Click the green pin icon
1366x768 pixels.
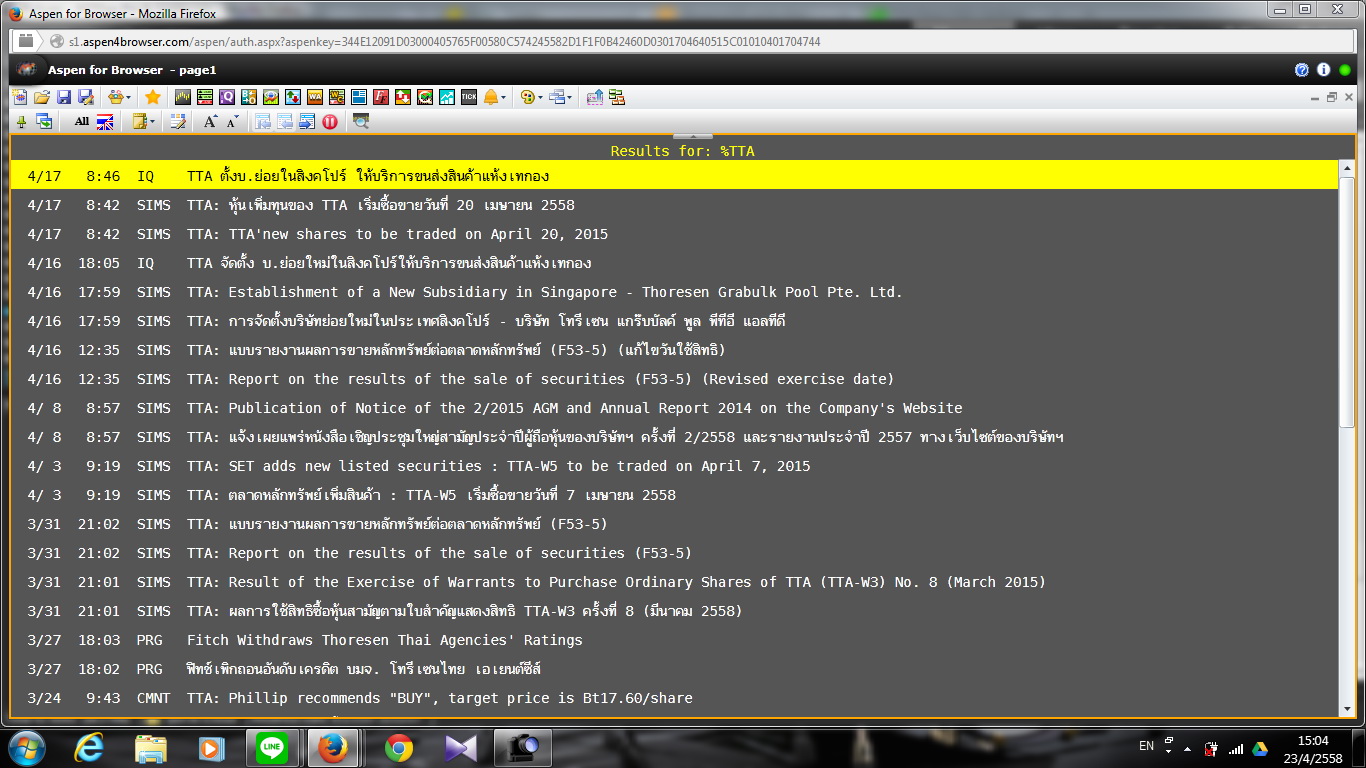coord(22,122)
